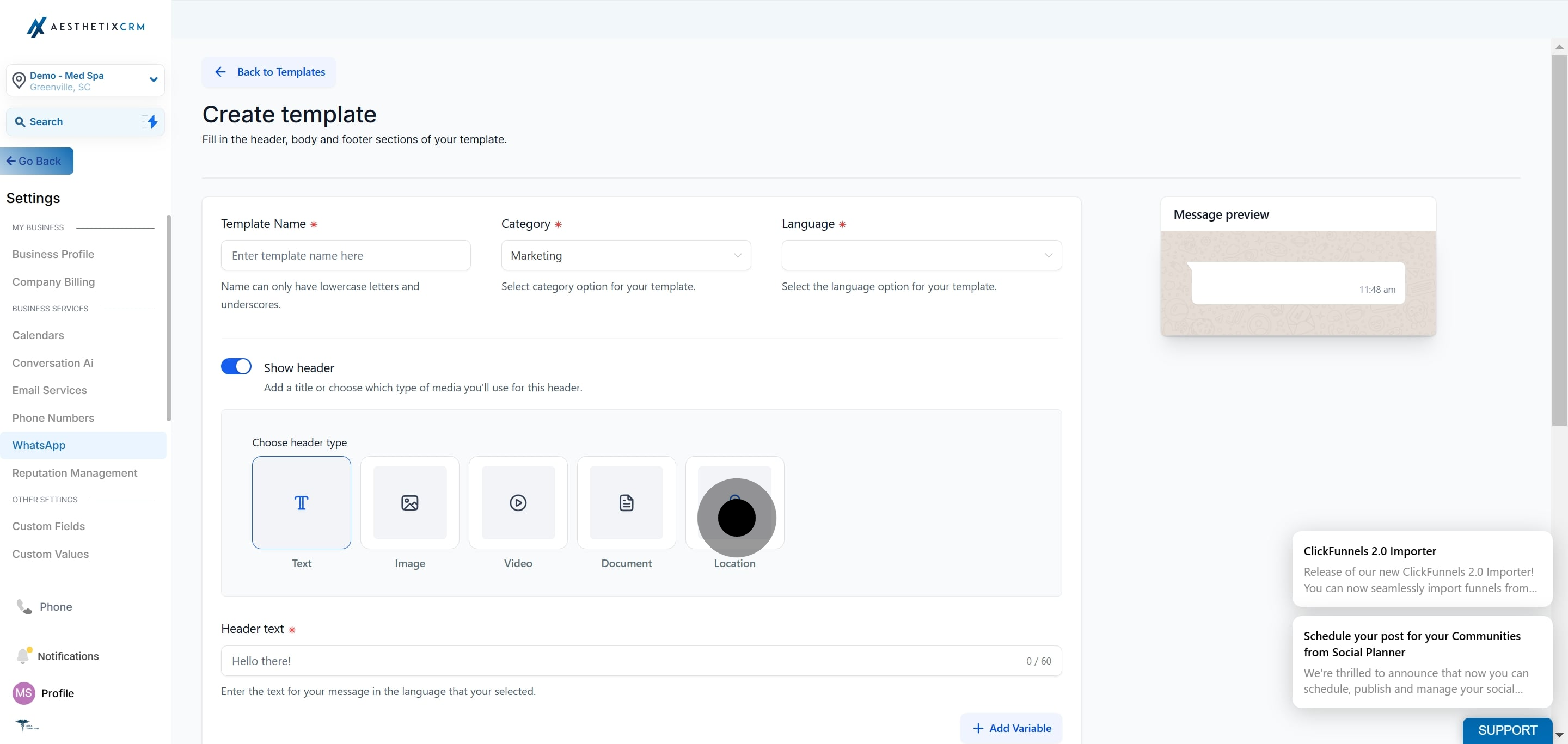
Task: Open WhatsApp settings menu item
Action: coord(39,445)
